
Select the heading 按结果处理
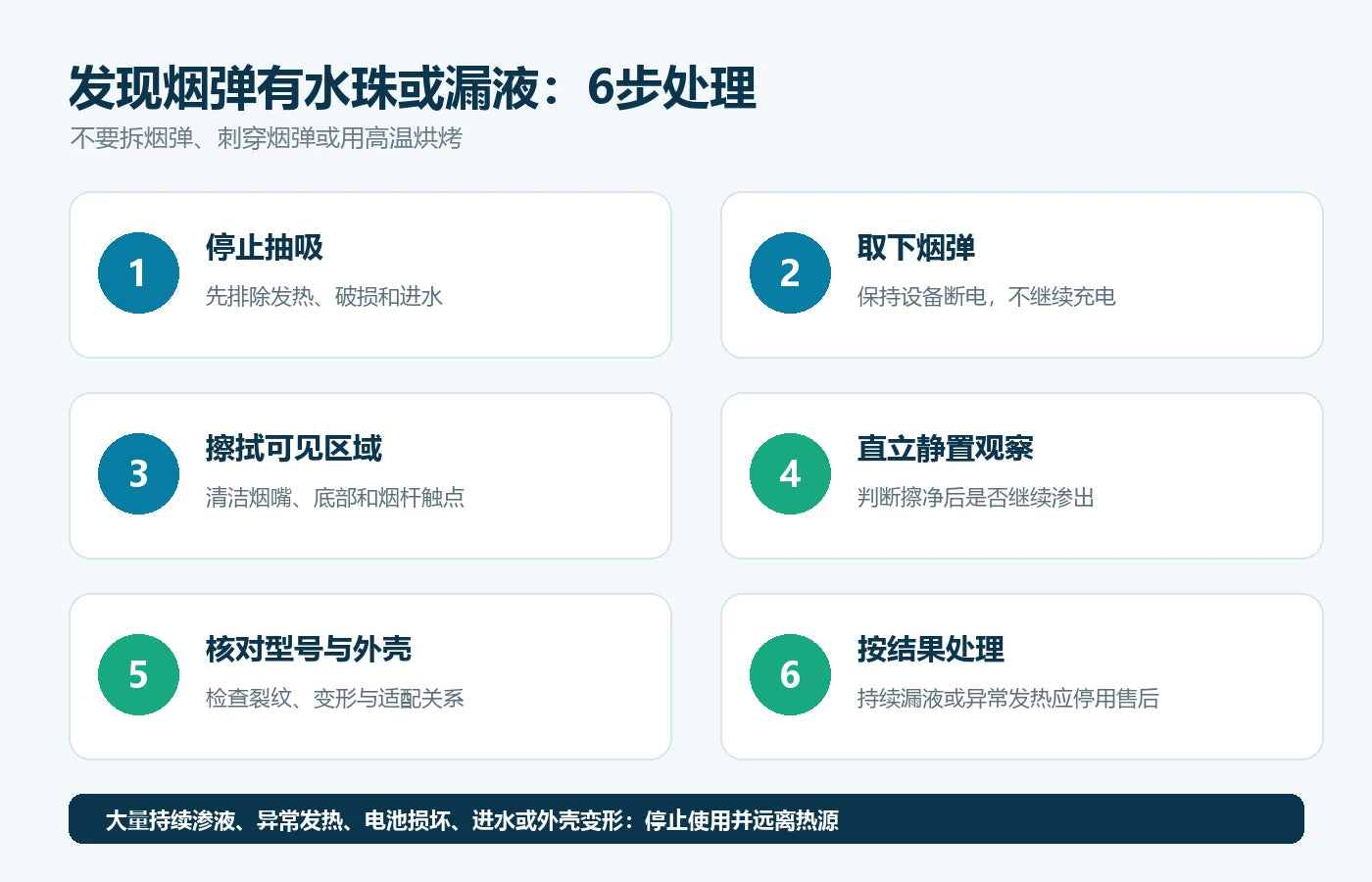(930, 649)
